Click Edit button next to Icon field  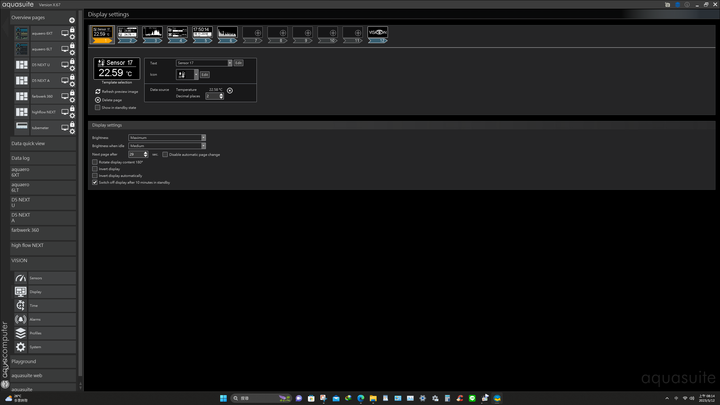205,74
